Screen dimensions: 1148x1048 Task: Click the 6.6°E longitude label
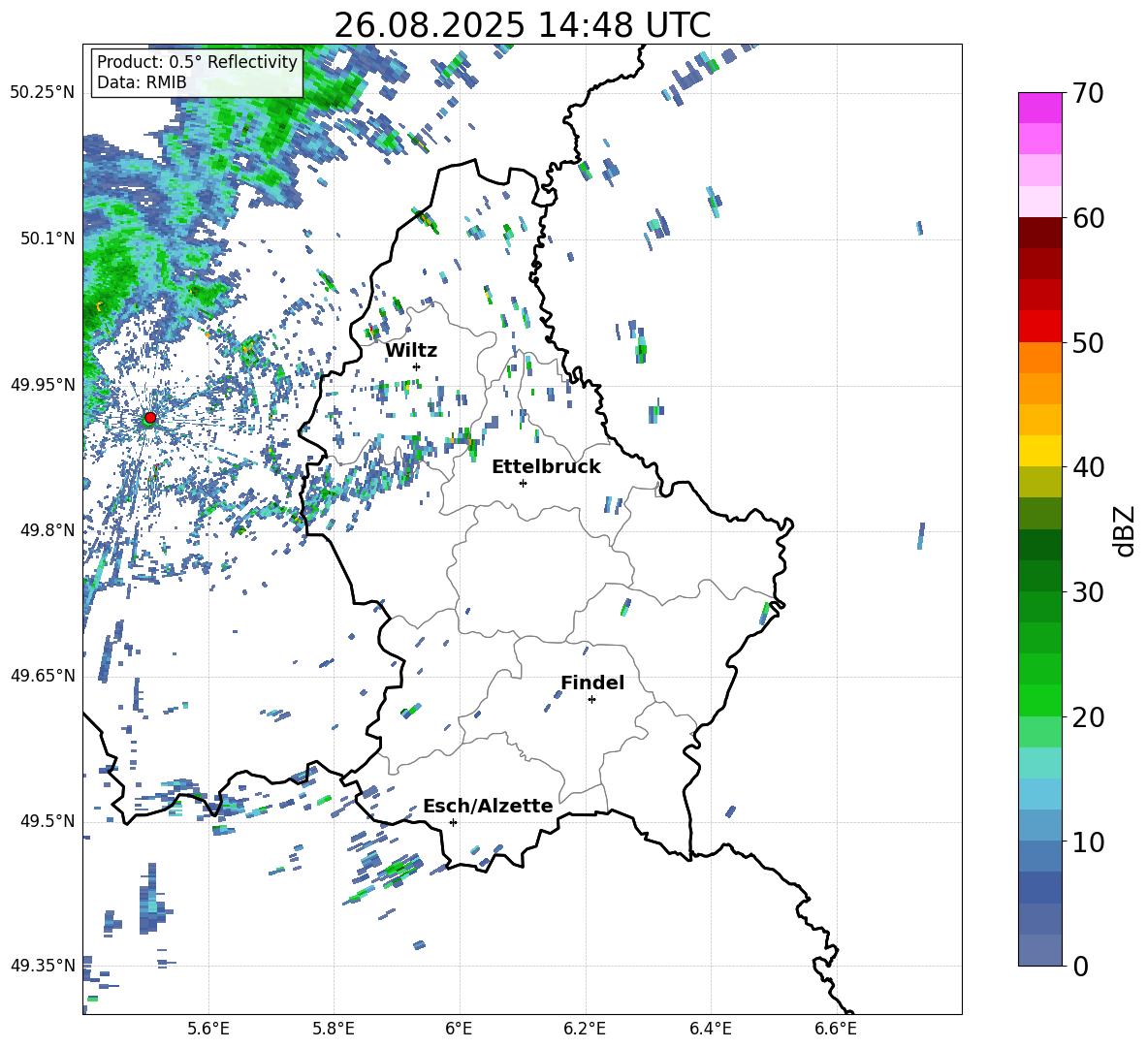click(x=836, y=1029)
